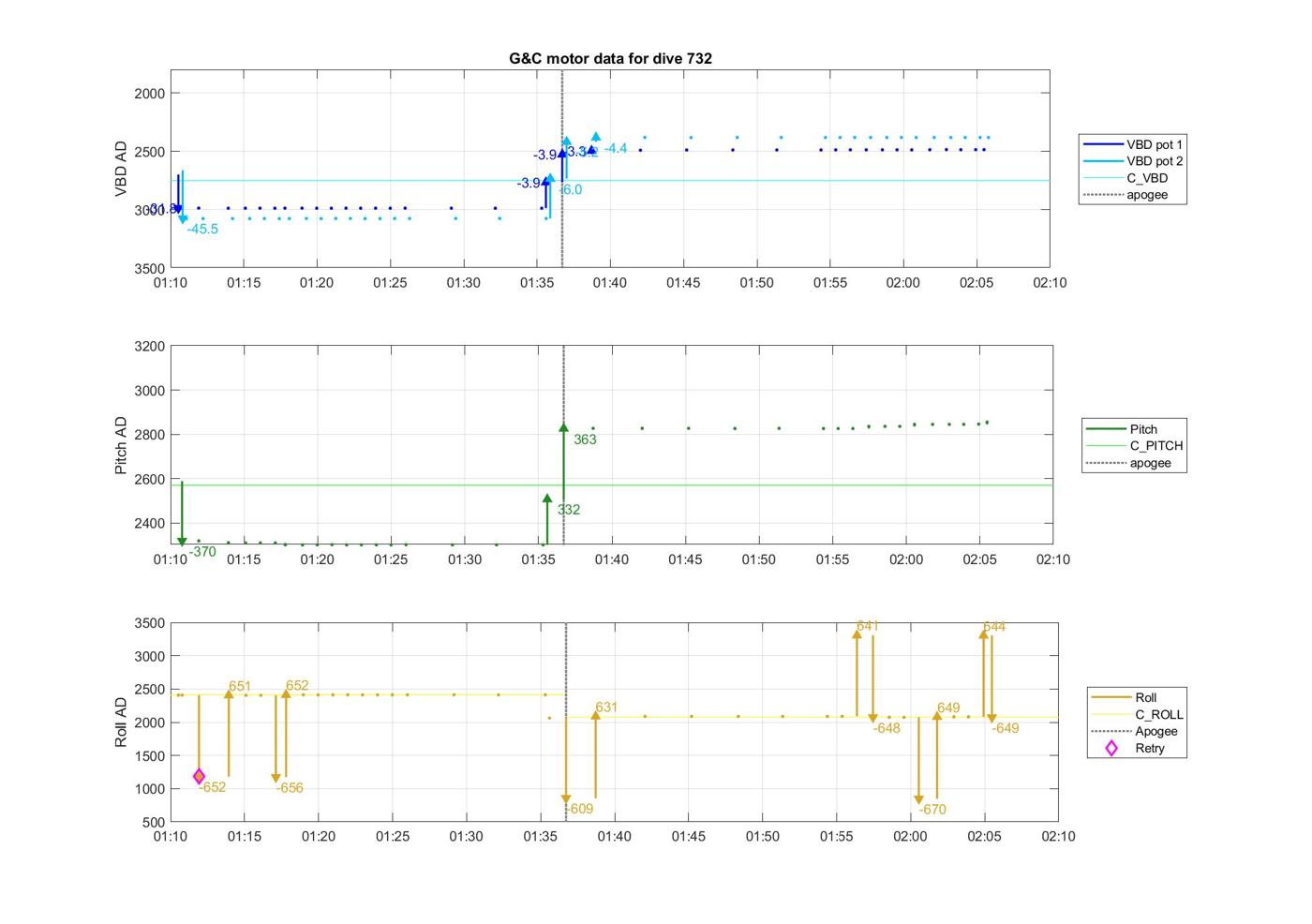This screenshot has width=1312, height=924.
Task: Click the '644' roll data label
Action: click(994, 627)
